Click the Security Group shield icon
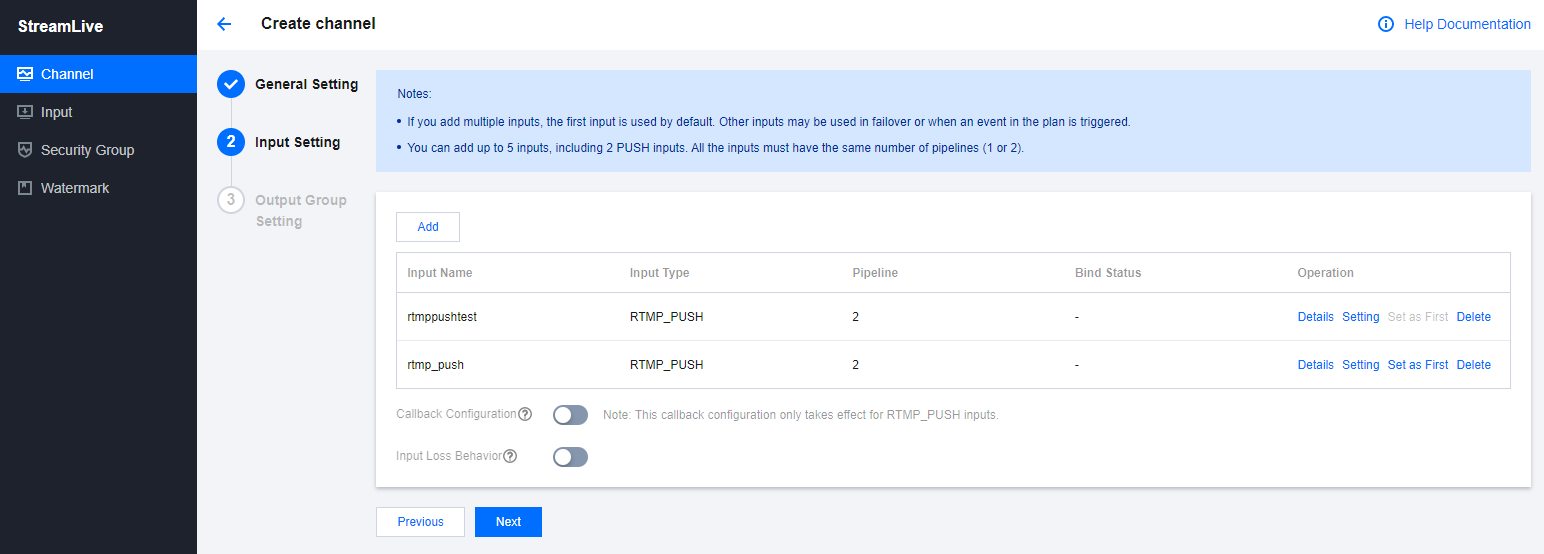The image size is (1544, 554). [x=25, y=150]
